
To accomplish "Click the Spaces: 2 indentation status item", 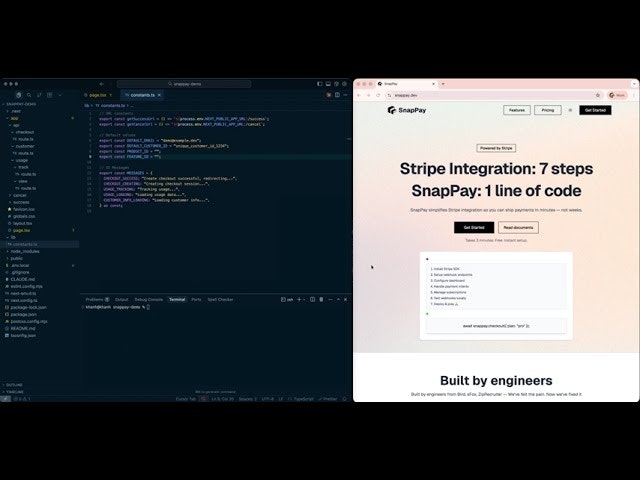I will pyautogui.click(x=248, y=399).
